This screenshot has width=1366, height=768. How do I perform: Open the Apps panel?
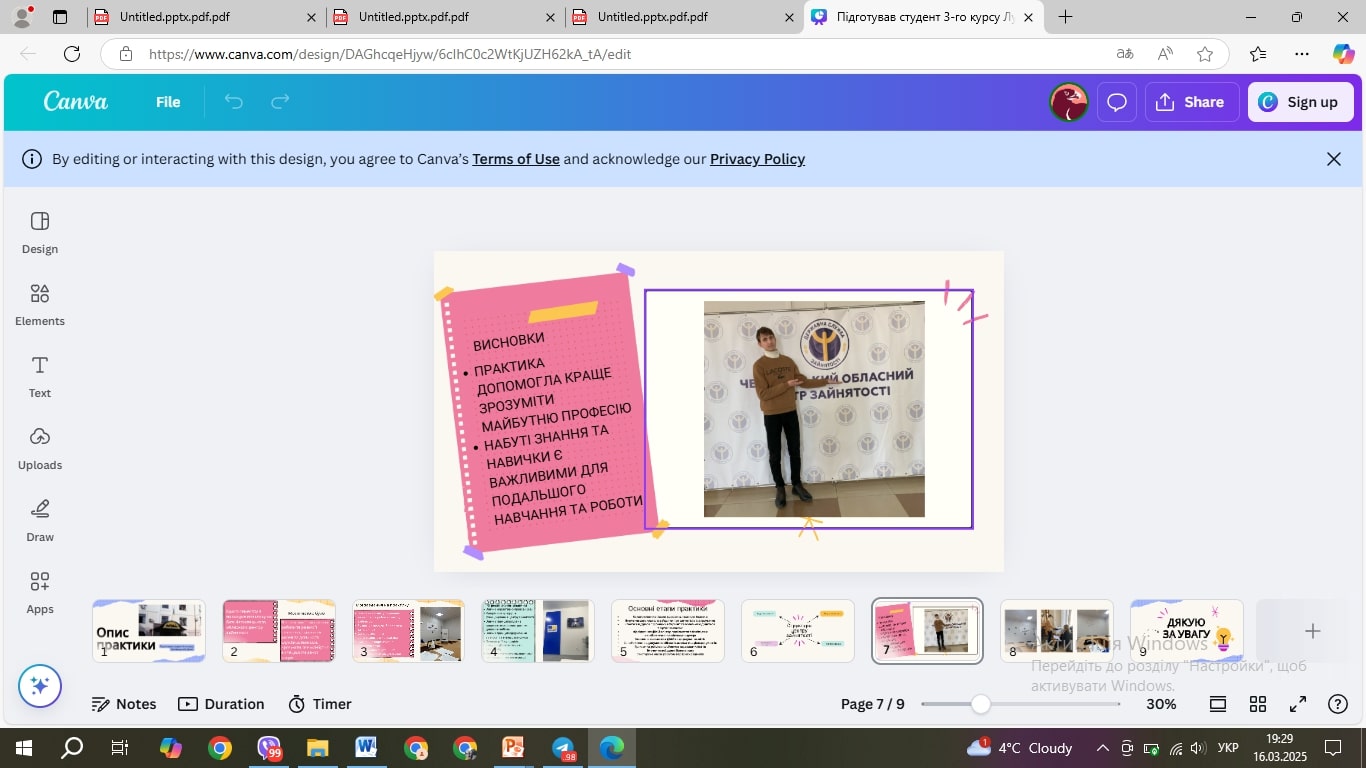(x=40, y=593)
